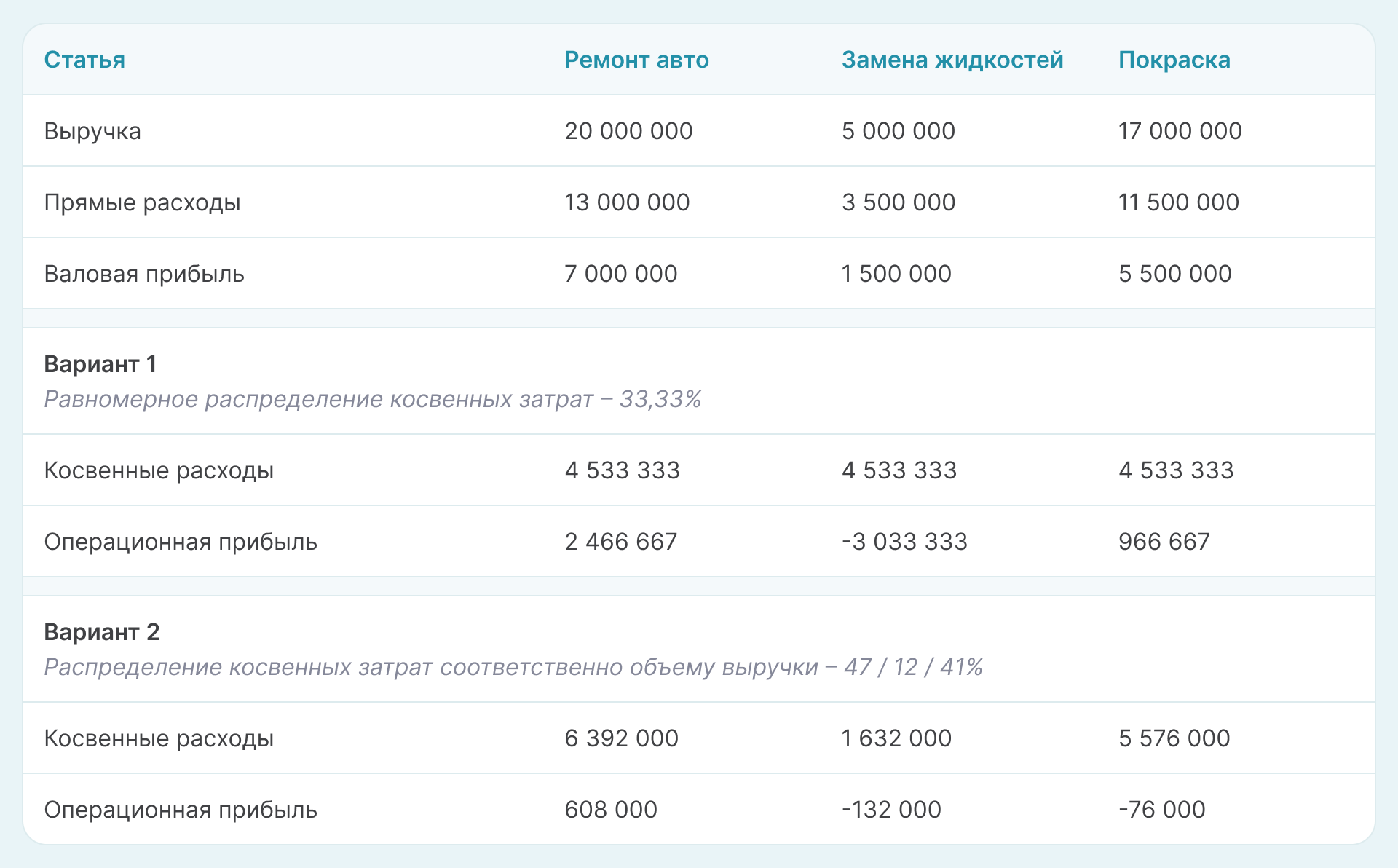Click the «Вариант 2» section heading
The width and height of the screenshot is (1398, 868).
click(102, 632)
